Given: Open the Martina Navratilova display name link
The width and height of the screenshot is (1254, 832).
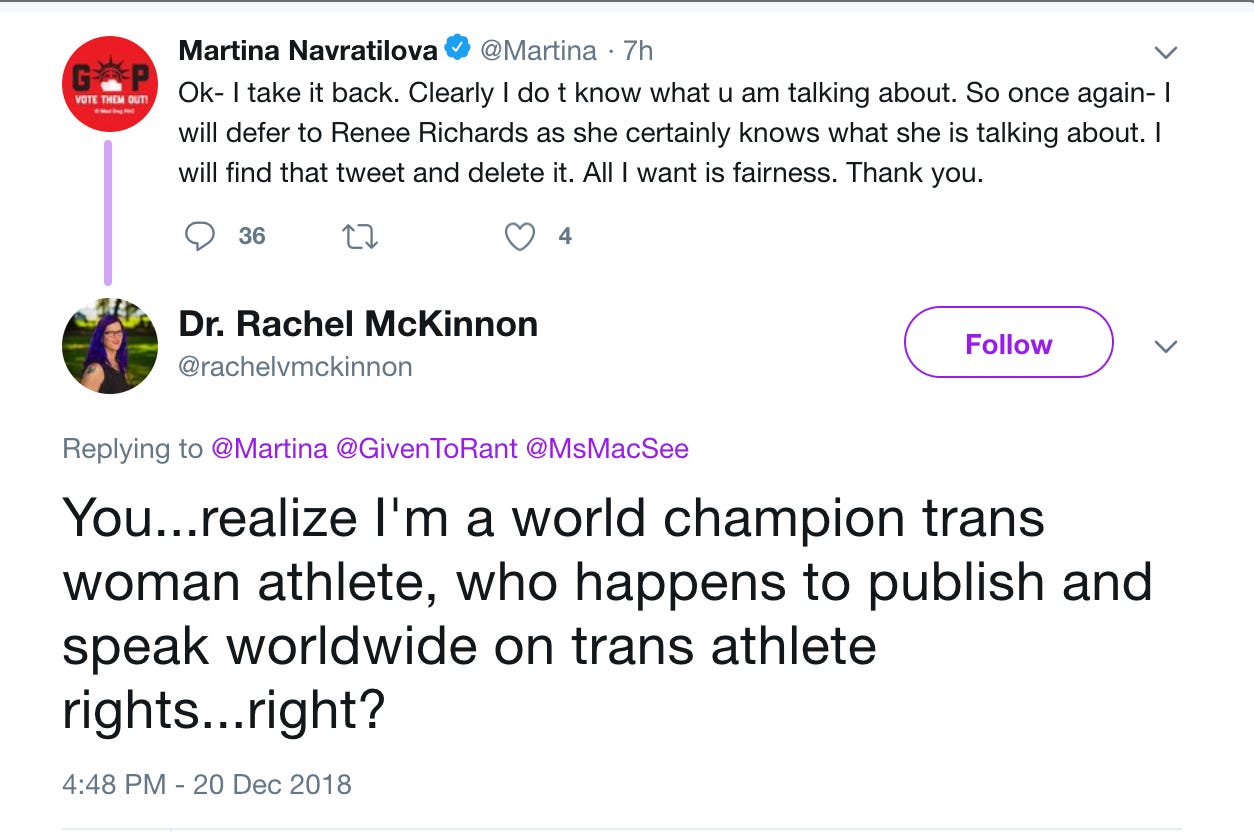Looking at the screenshot, I should (x=308, y=49).
